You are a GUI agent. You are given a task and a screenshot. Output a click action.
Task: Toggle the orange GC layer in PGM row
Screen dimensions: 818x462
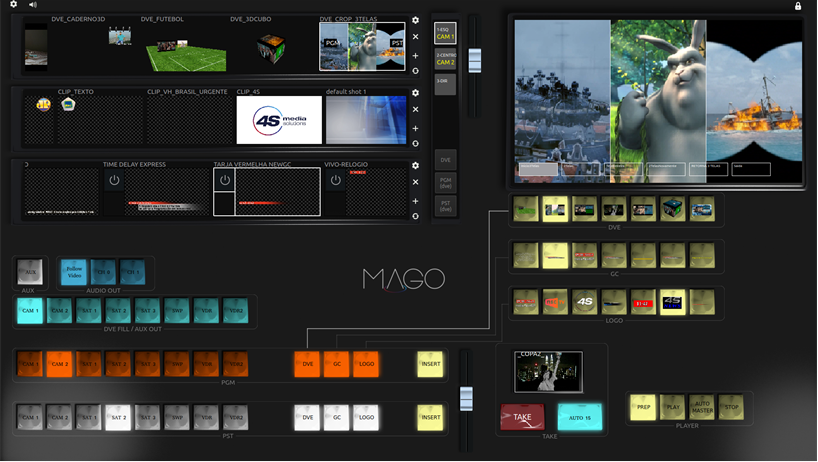point(336,364)
